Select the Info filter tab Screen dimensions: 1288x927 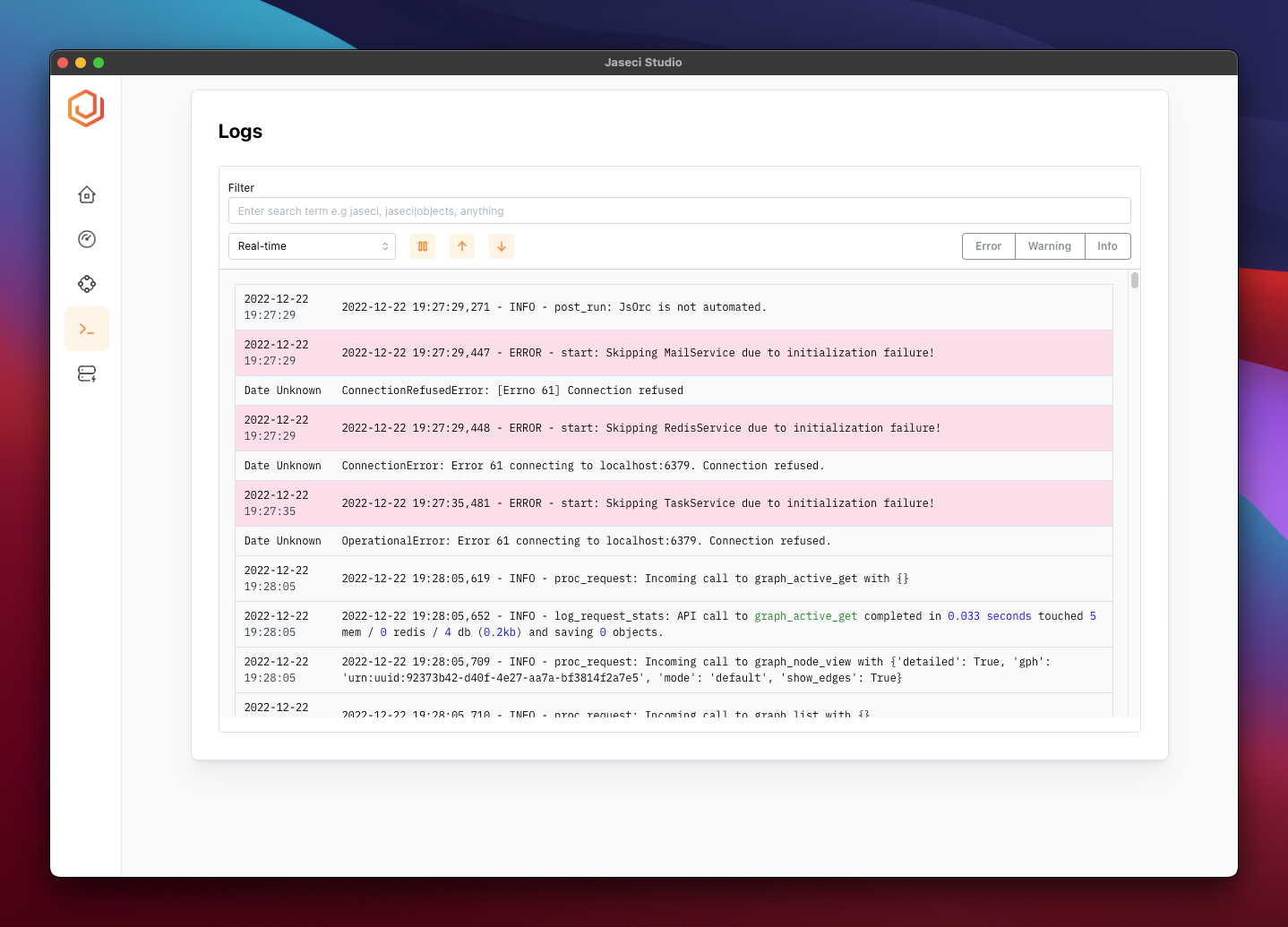(x=1107, y=245)
